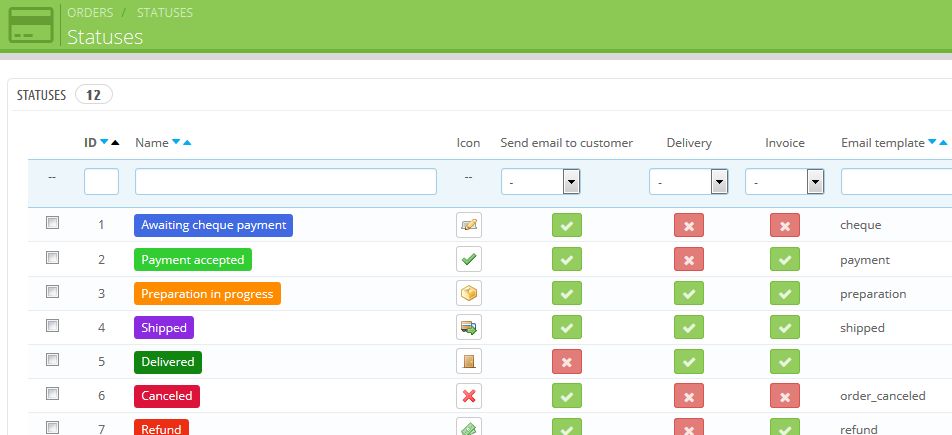Enable send email for Delivered status

[566, 361]
